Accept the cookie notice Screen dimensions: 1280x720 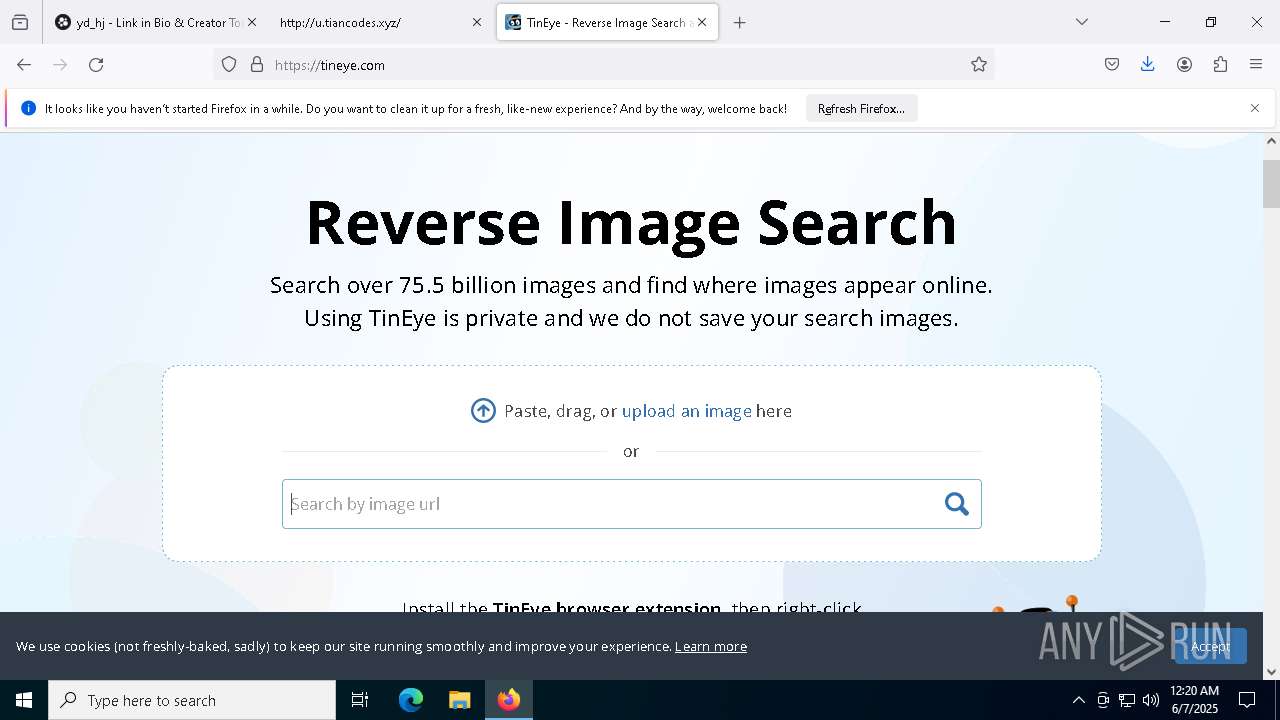[1210, 646]
